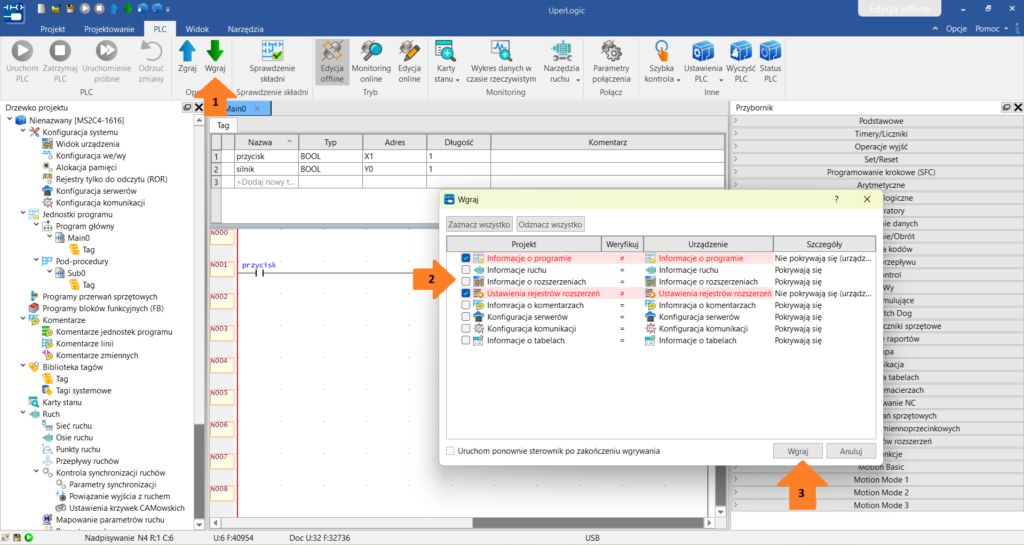Collapse Pod-procedury tree node
The width and height of the screenshot is (1024, 545).
[x=37, y=261]
